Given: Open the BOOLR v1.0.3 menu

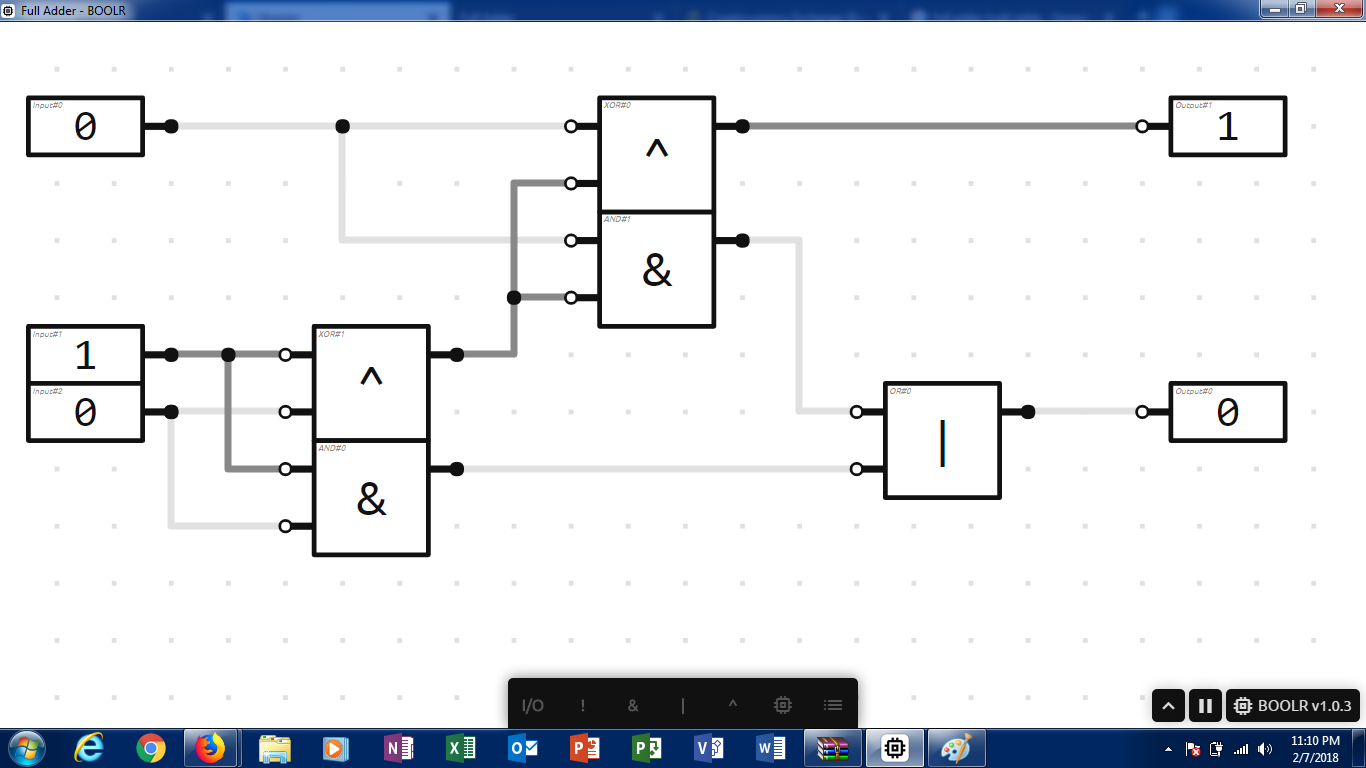Looking at the screenshot, I should click(1294, 706).
